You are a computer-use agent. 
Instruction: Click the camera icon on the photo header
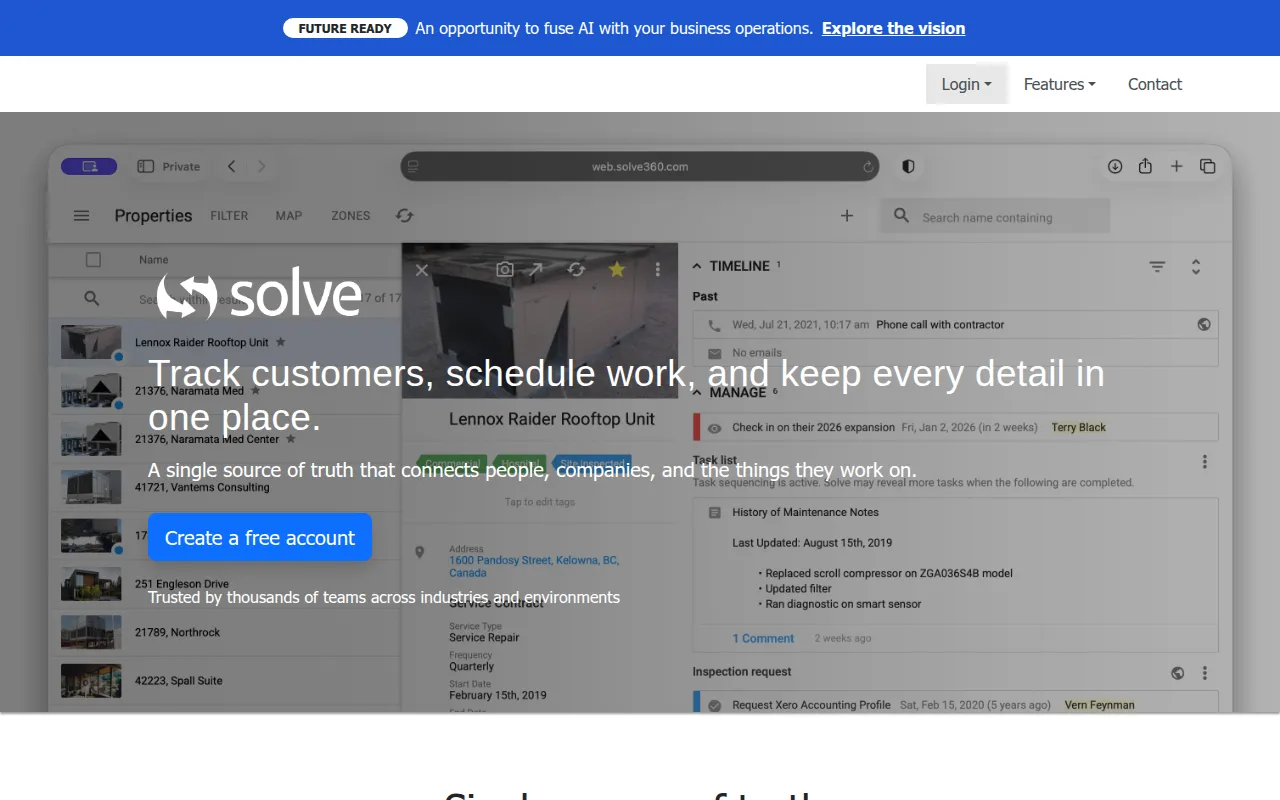505,269
